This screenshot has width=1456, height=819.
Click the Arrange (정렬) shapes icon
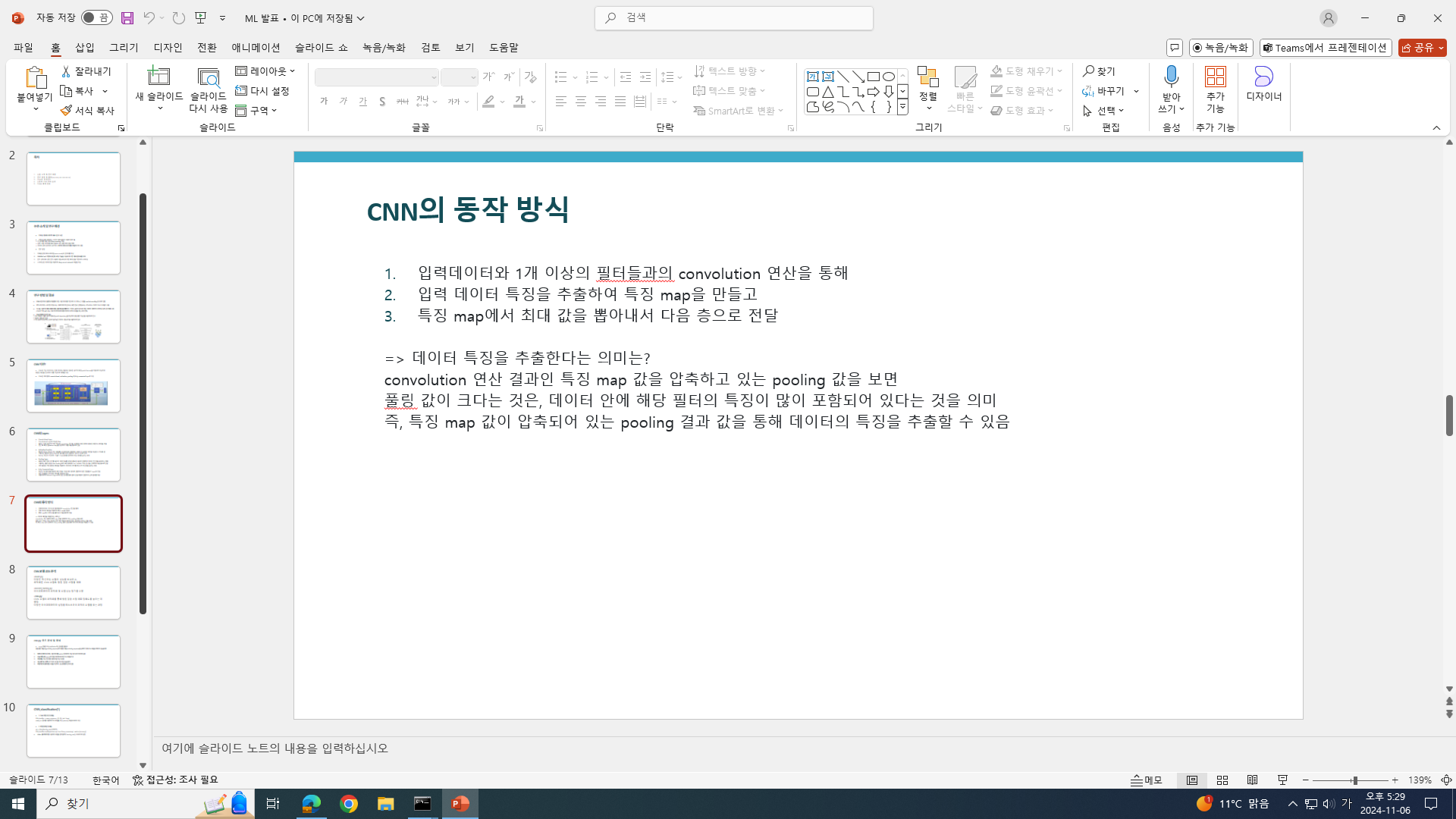(x=927, y=78)
